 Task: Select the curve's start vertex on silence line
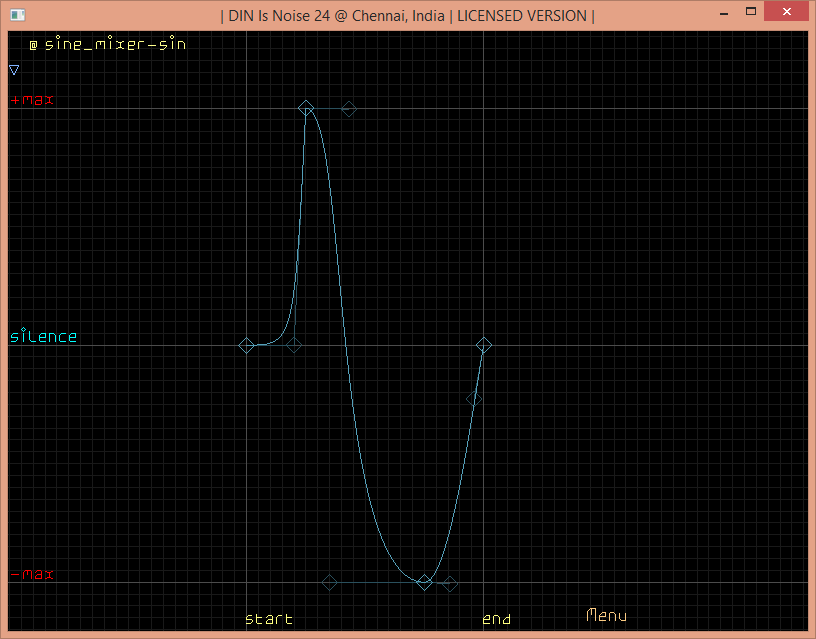click(x=247, y=345)
